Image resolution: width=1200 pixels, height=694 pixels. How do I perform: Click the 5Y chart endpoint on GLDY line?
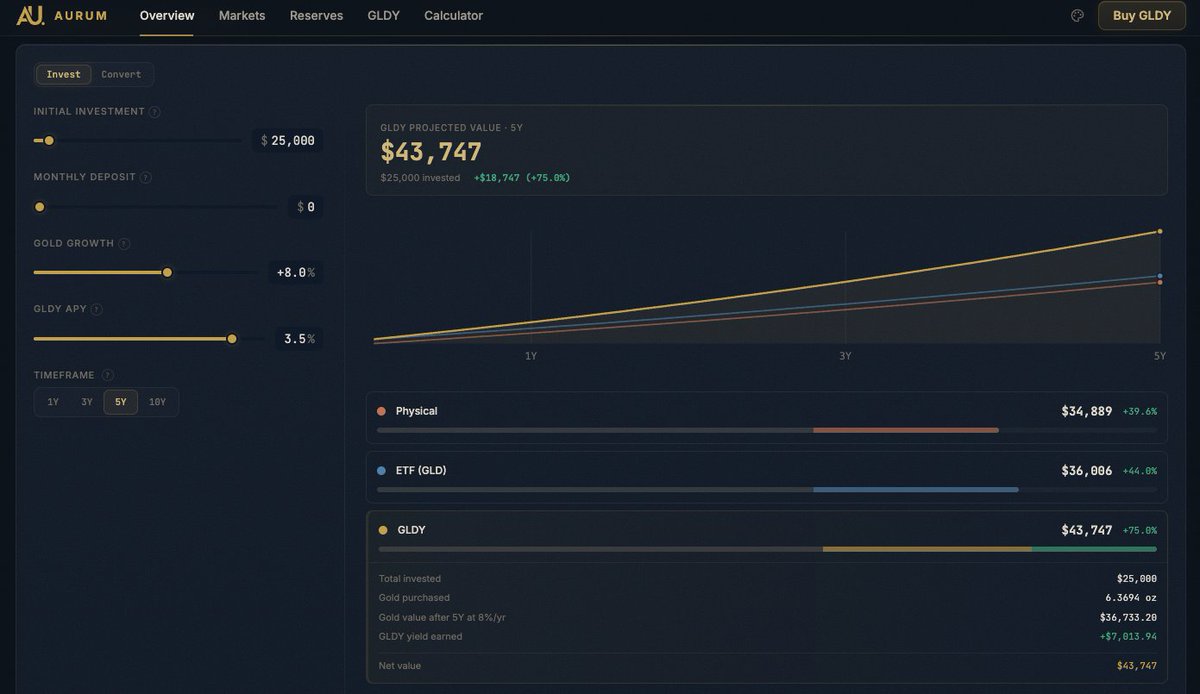[1160, 231]
